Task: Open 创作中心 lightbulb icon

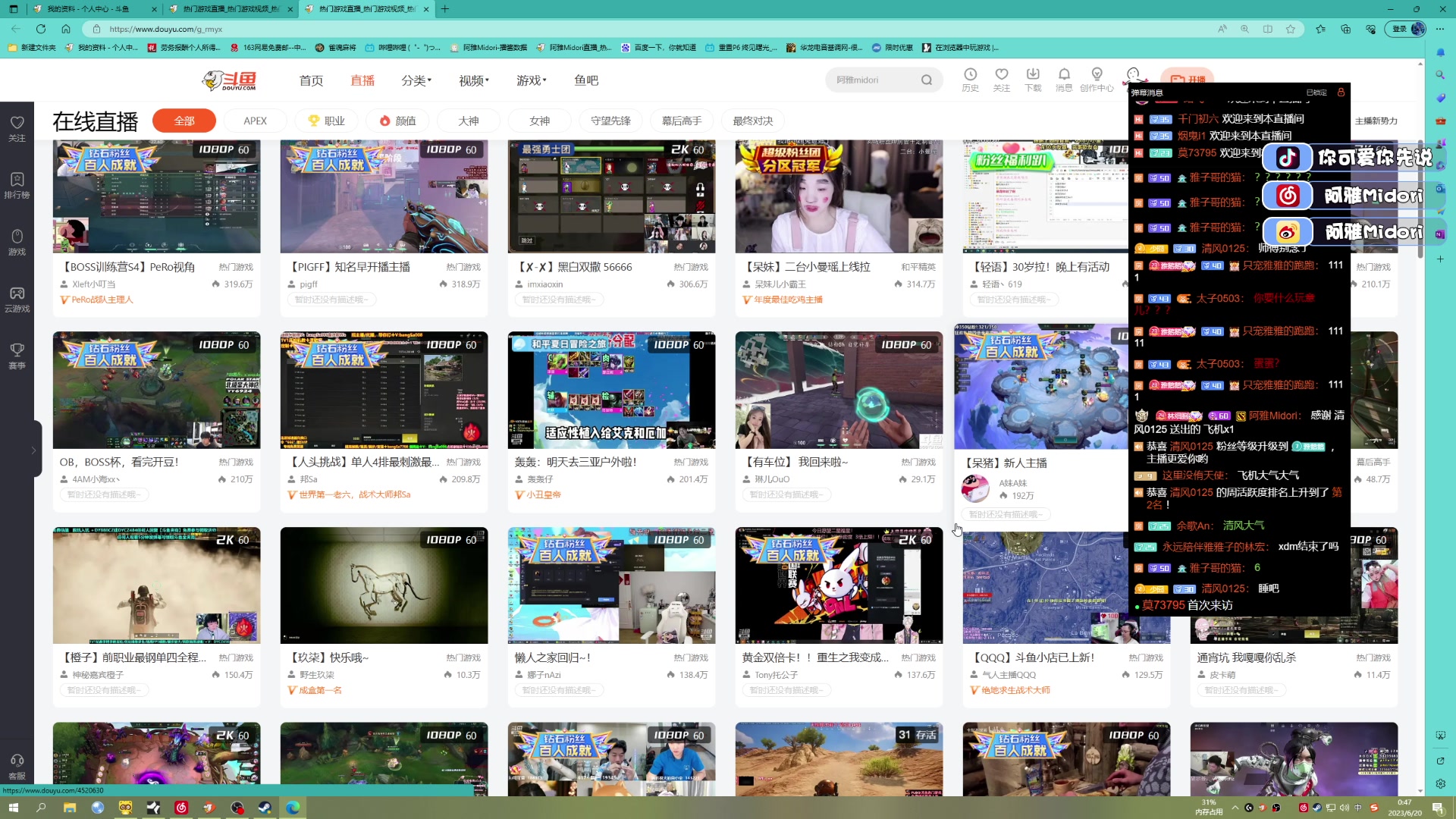Action: tap(1096, 74)
